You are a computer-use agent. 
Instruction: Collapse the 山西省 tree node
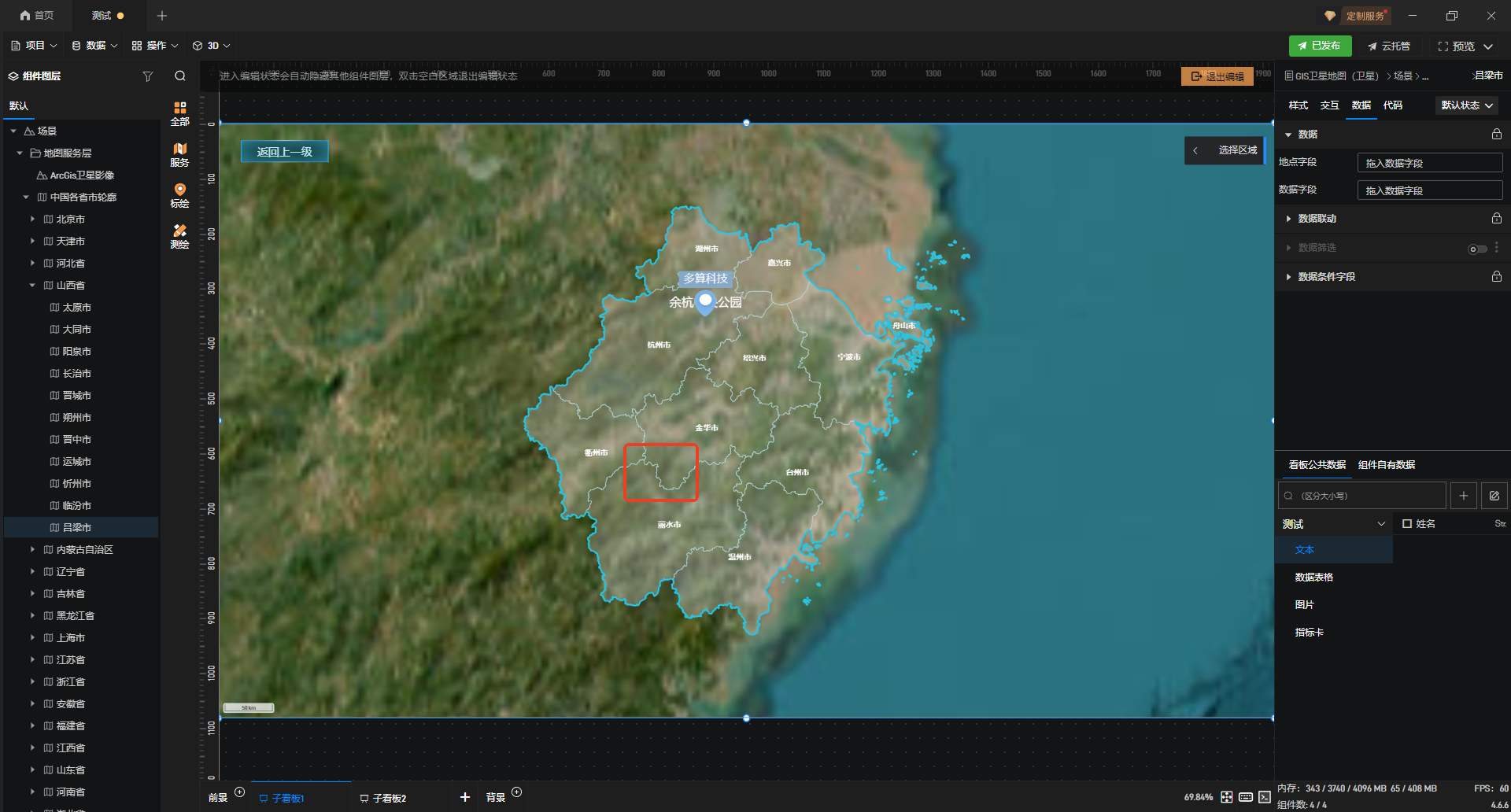pos(32,286)
